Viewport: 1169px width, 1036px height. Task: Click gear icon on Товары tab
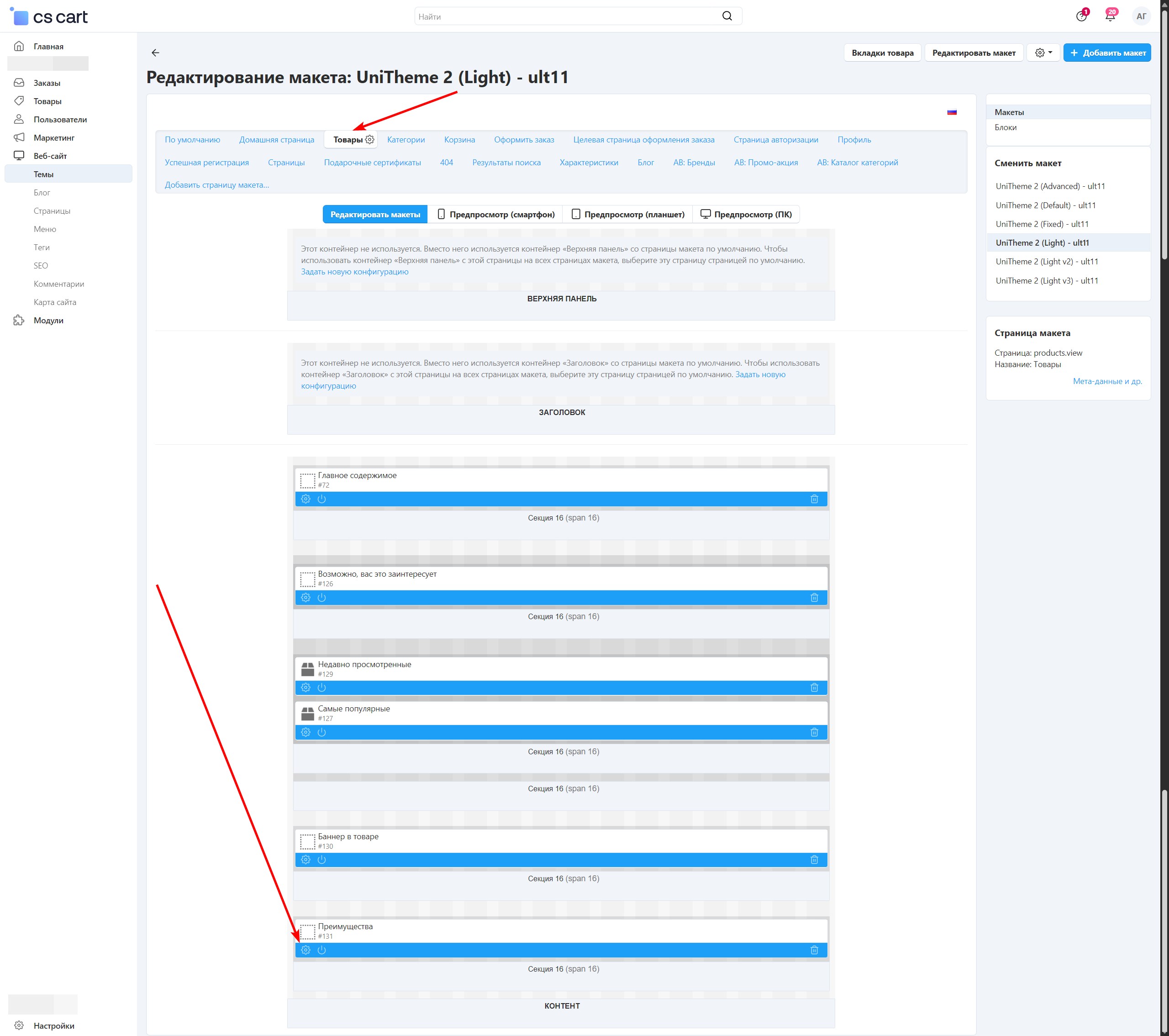(370, 140)
